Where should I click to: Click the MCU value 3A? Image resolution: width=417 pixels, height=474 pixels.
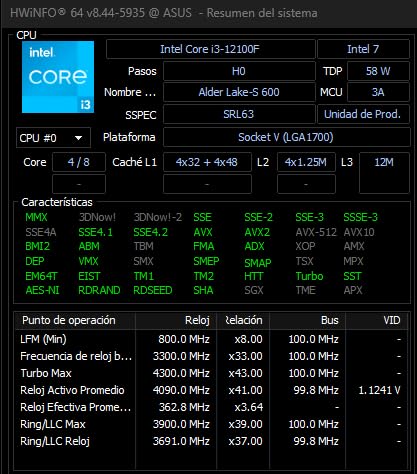tap(378, 92)
